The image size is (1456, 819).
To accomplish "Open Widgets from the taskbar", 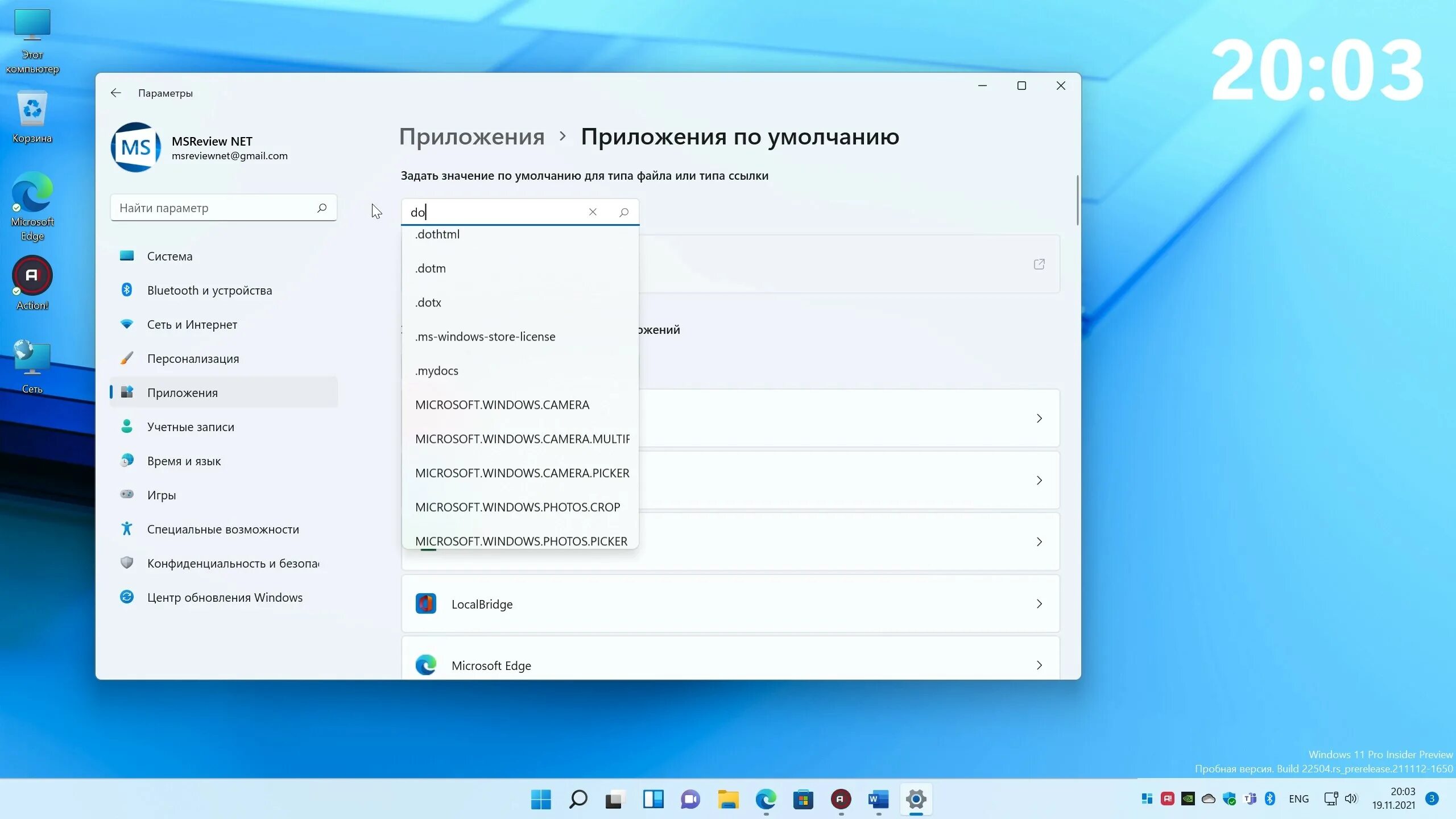I will point(653,799).
